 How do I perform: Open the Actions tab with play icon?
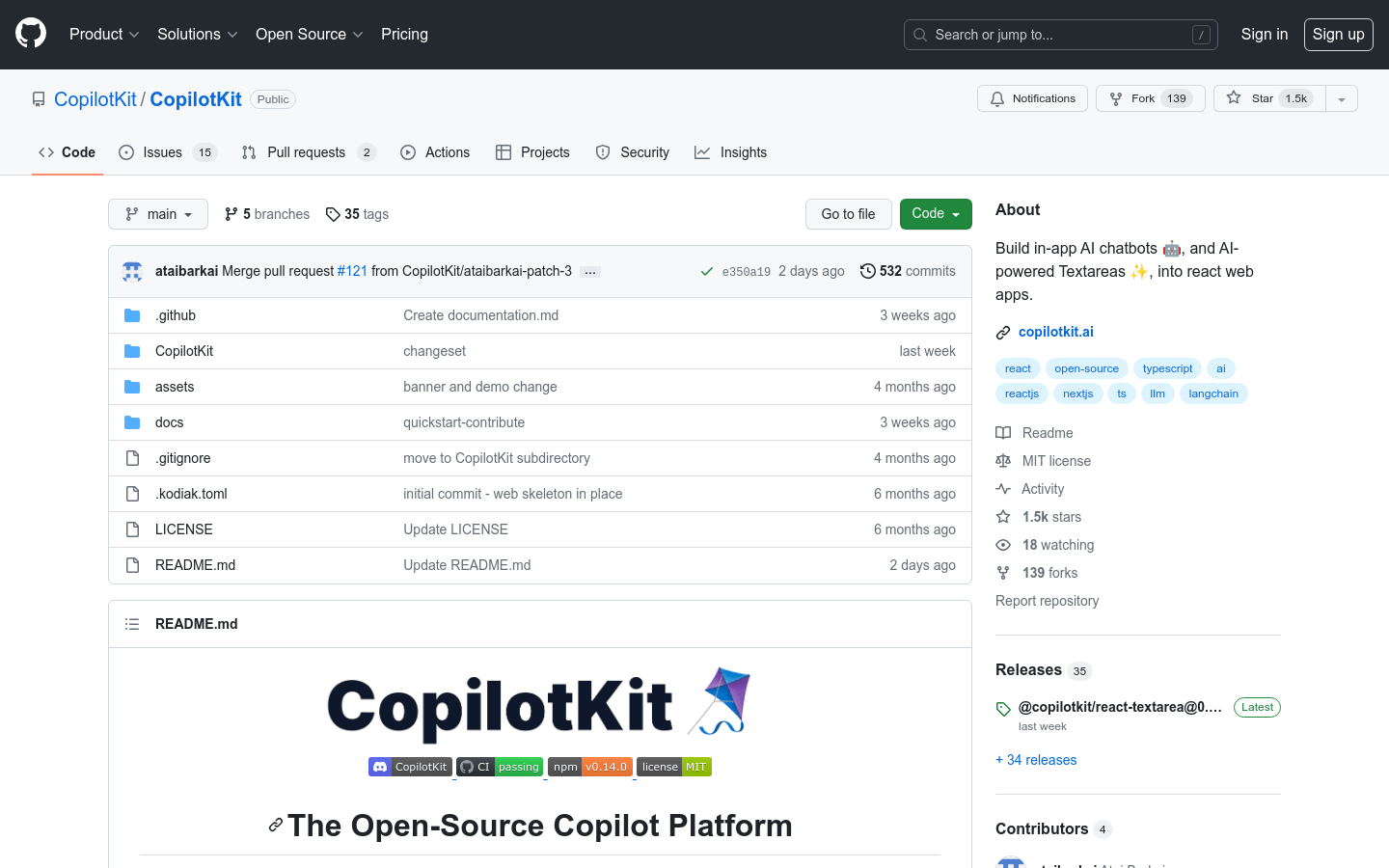coord(408,151)
